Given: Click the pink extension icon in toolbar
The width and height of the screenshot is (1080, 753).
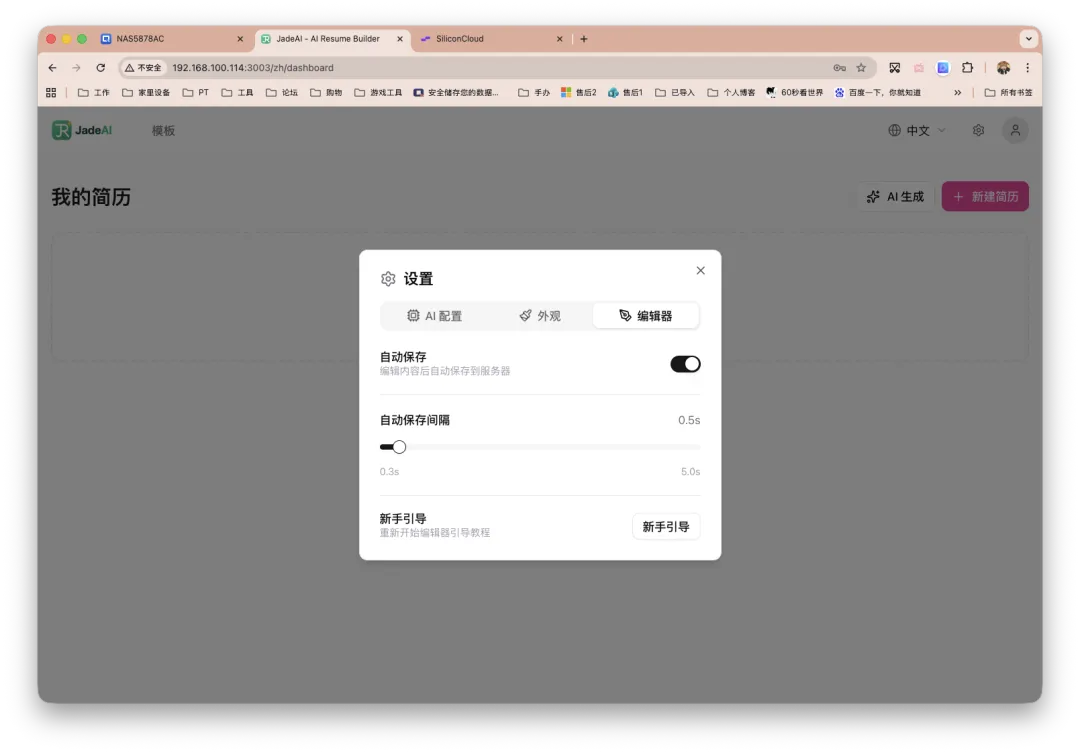Looking at the screenshot, I should tap(918, 68).
